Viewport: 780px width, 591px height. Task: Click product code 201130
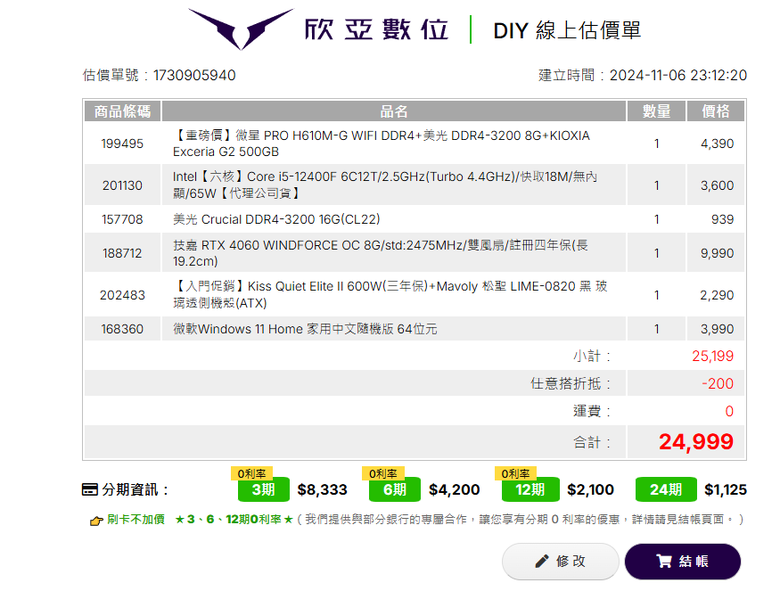[x=122, y=186]
